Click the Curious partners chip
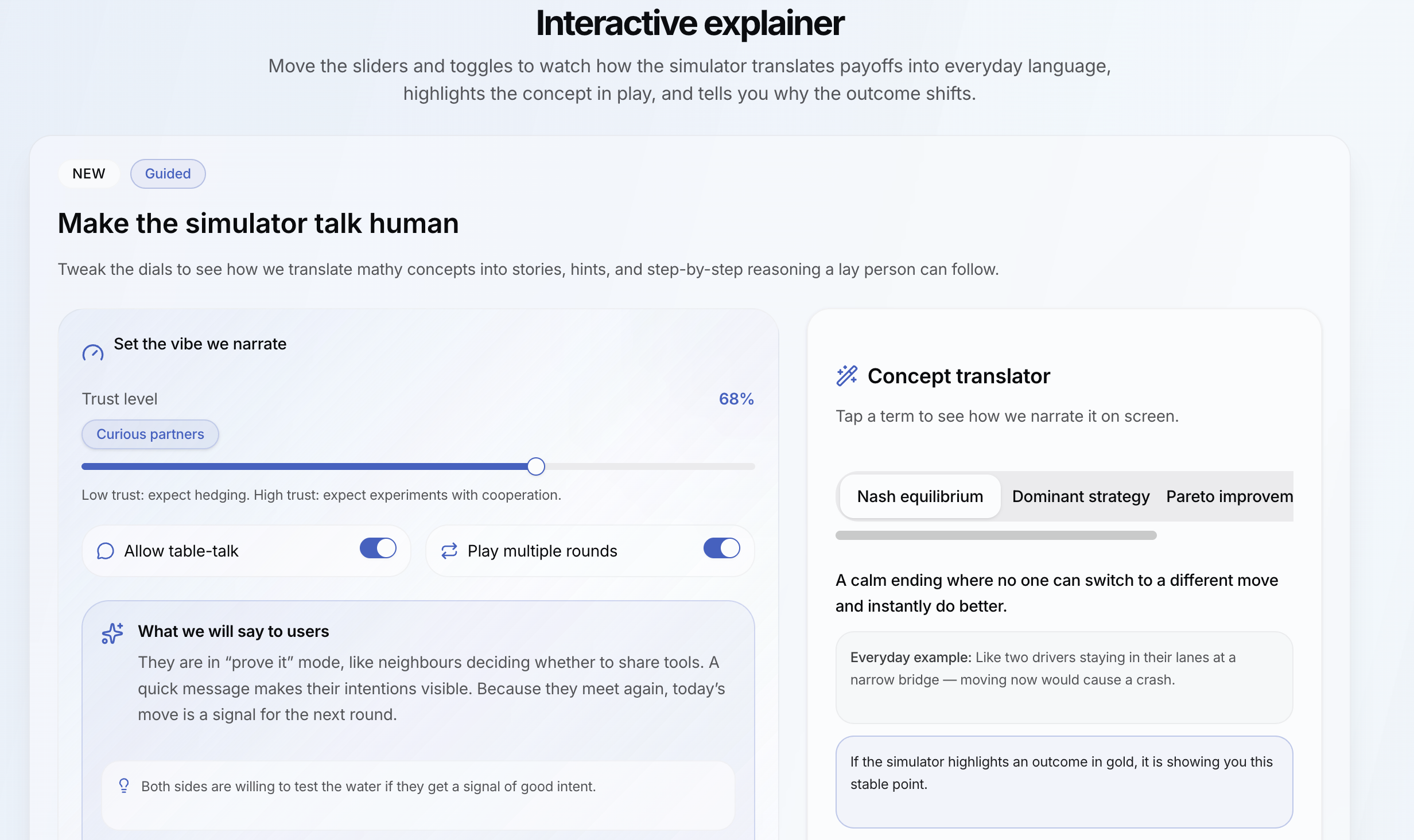Viewport: 1414px width, 840px height. pos(150,434)
